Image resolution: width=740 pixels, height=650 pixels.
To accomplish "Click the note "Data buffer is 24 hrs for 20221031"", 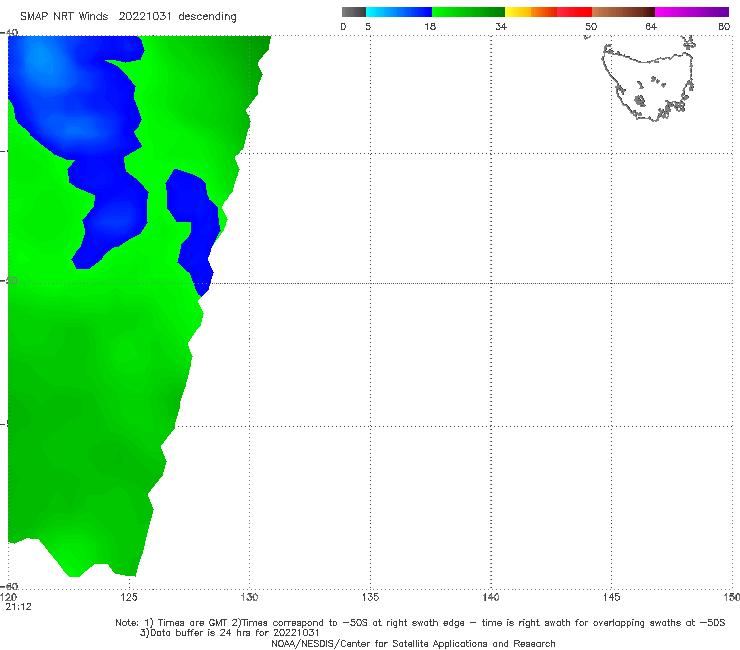I will [x=230, y=633].
